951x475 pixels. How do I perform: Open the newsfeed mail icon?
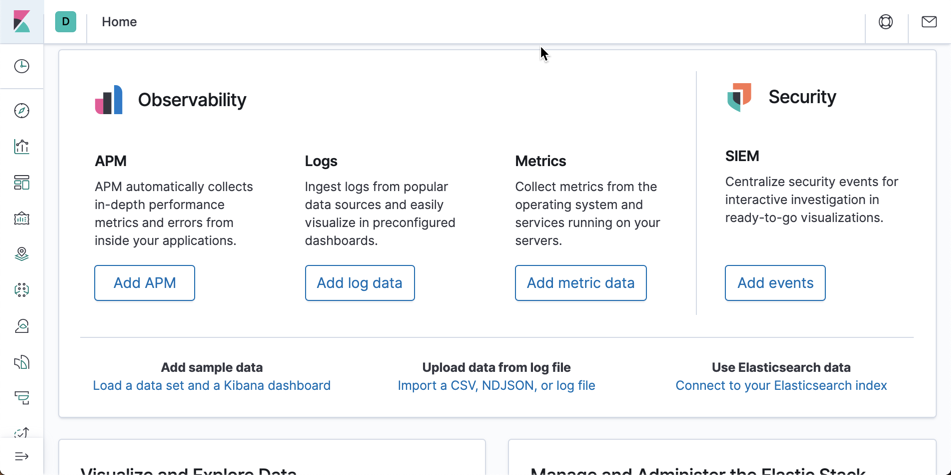click(x=929, y=22)
